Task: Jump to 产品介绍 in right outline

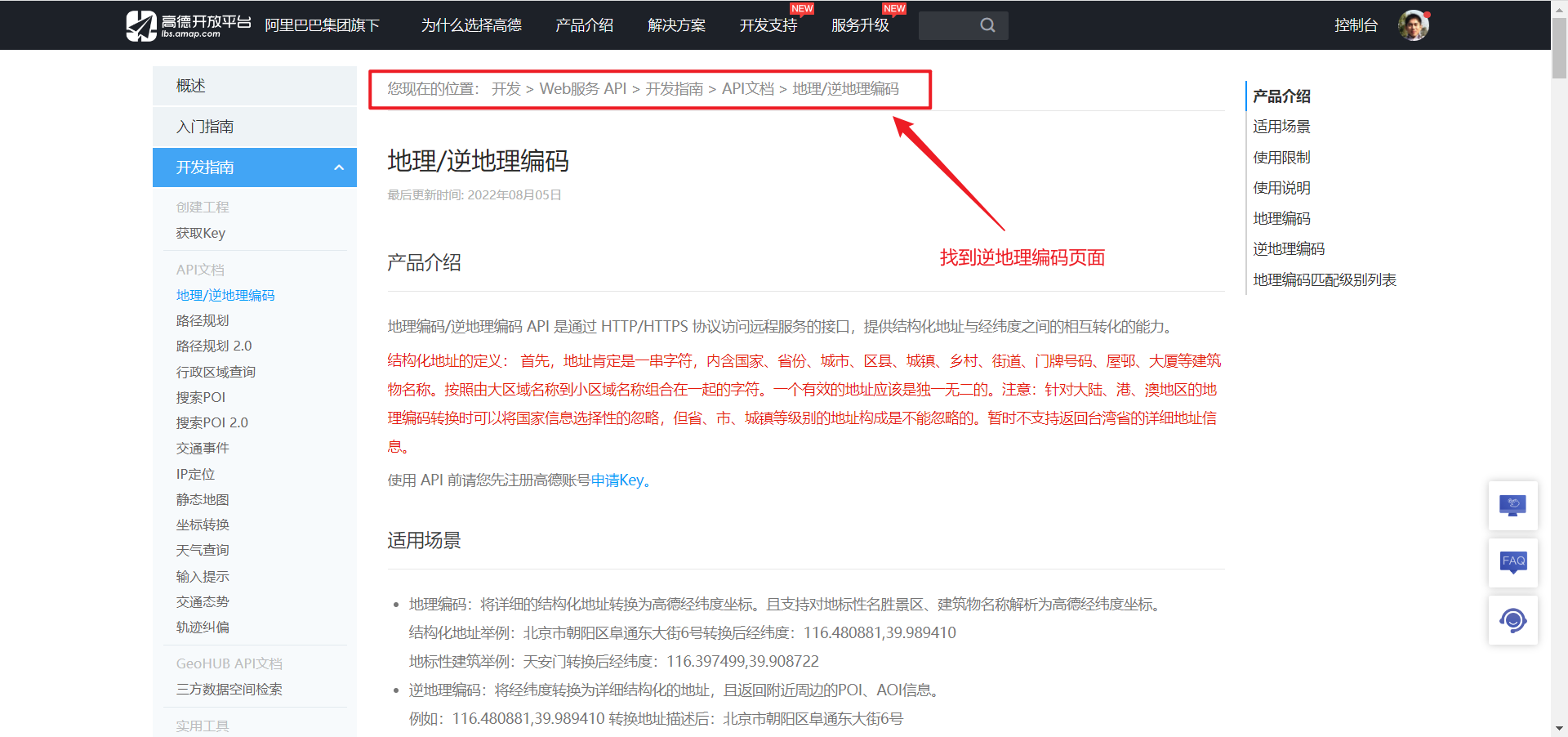Action: tap(1281, 96)
